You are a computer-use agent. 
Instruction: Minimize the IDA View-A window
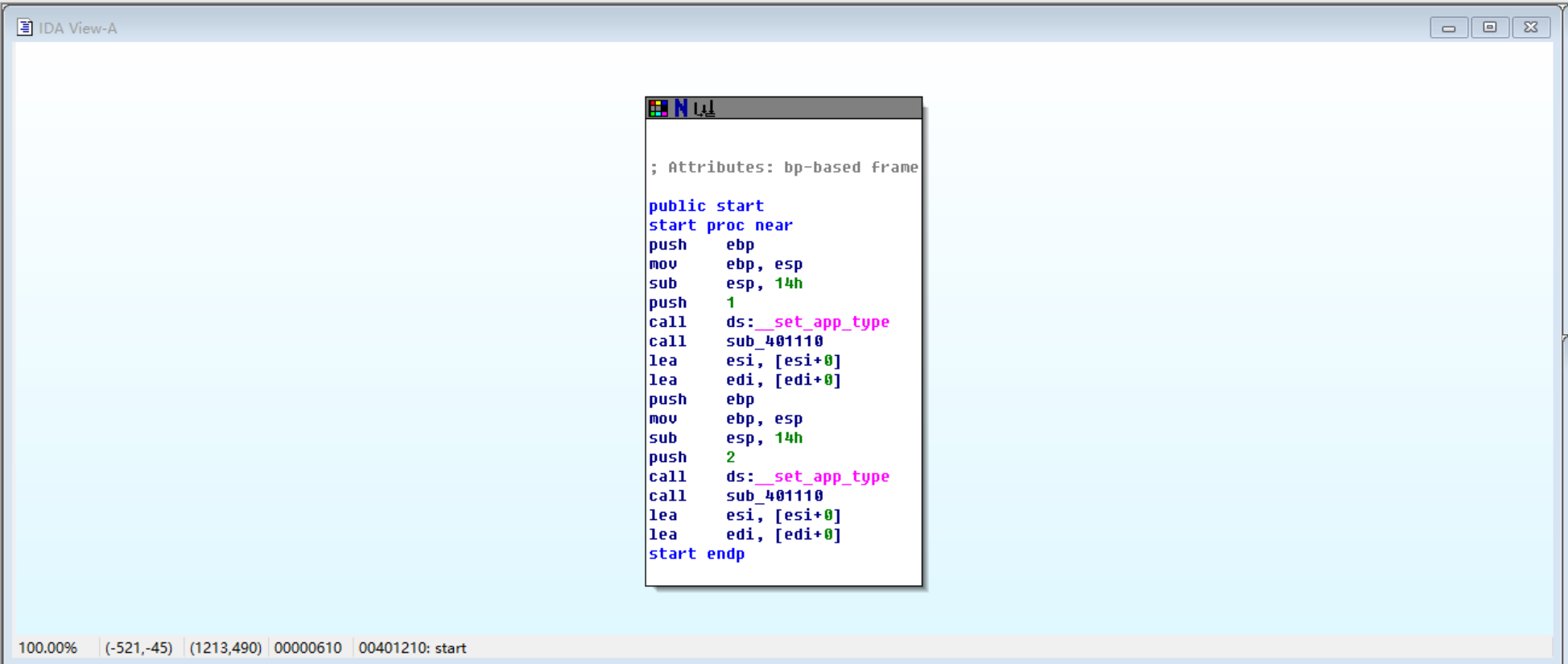coord(1449,27)
